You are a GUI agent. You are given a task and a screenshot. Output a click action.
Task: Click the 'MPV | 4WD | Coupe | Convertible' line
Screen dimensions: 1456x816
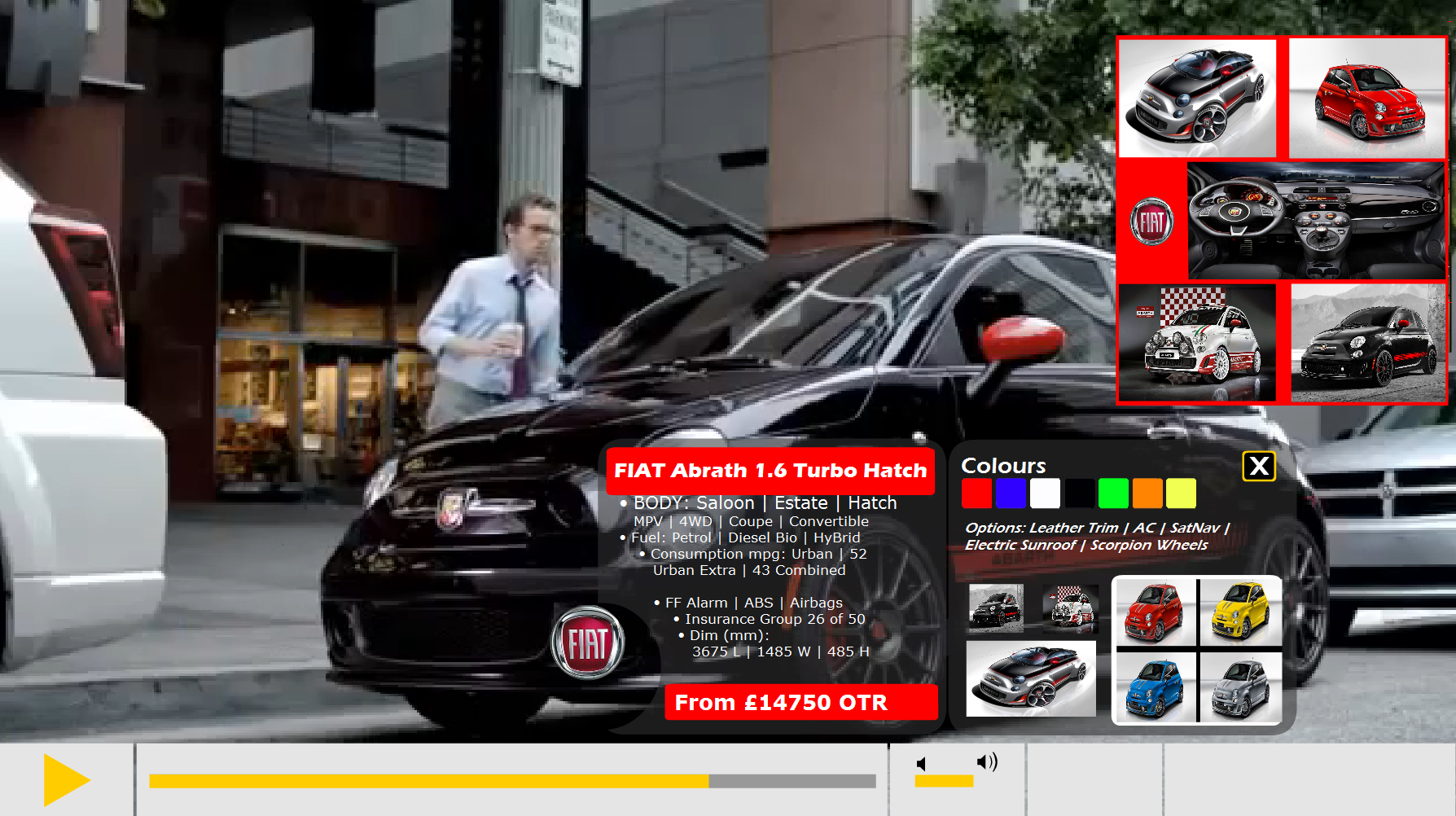(751, 521)
